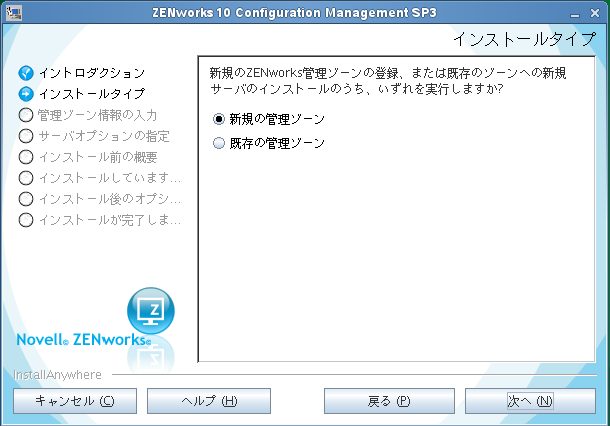Viewport: 610px width, 426px height.
Task: Open the window menu icon in title bar
Action: pos(14,13)
